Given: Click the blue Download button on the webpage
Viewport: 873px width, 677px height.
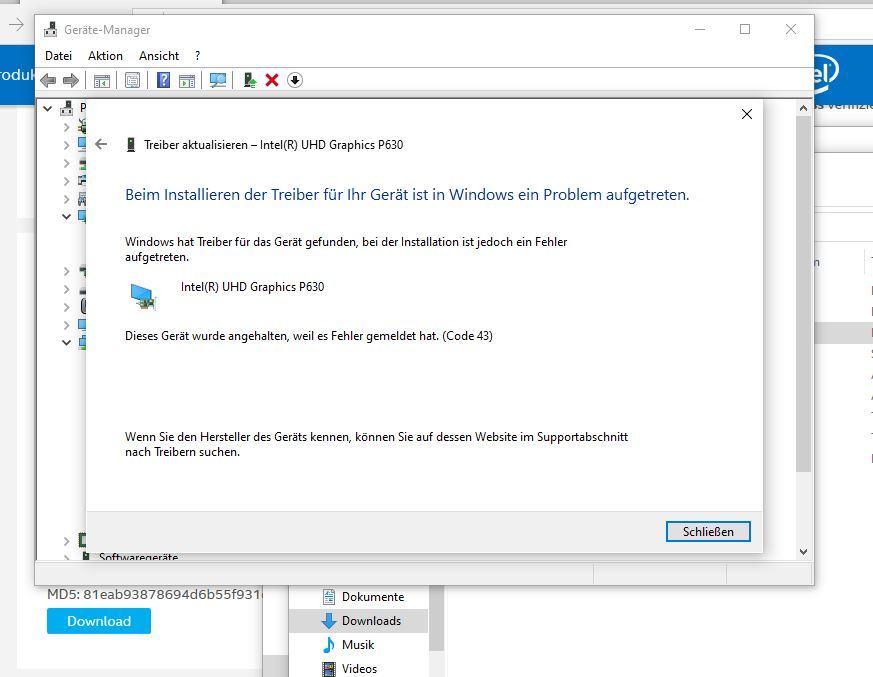Looking at the screenshot, I should coord(99,621).
